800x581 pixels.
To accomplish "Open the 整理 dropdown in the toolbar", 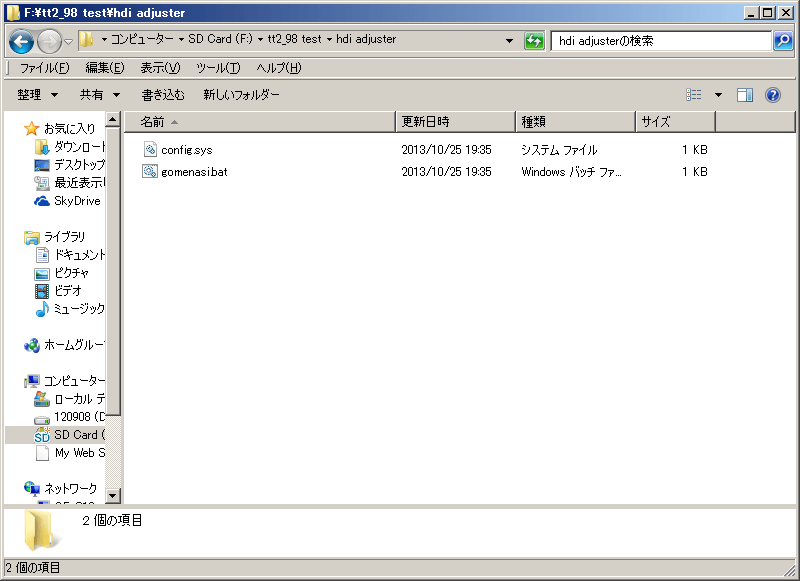I will coord(37,95).
